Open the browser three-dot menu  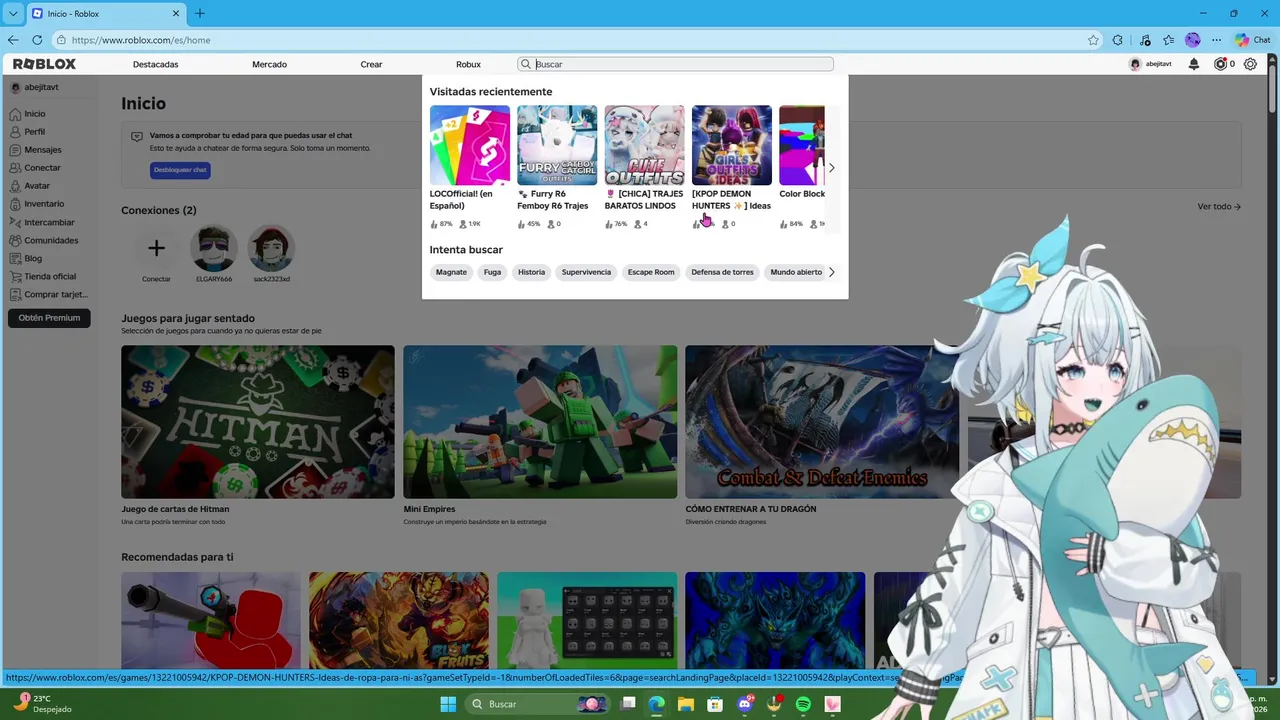click(x=1216, y=40)
